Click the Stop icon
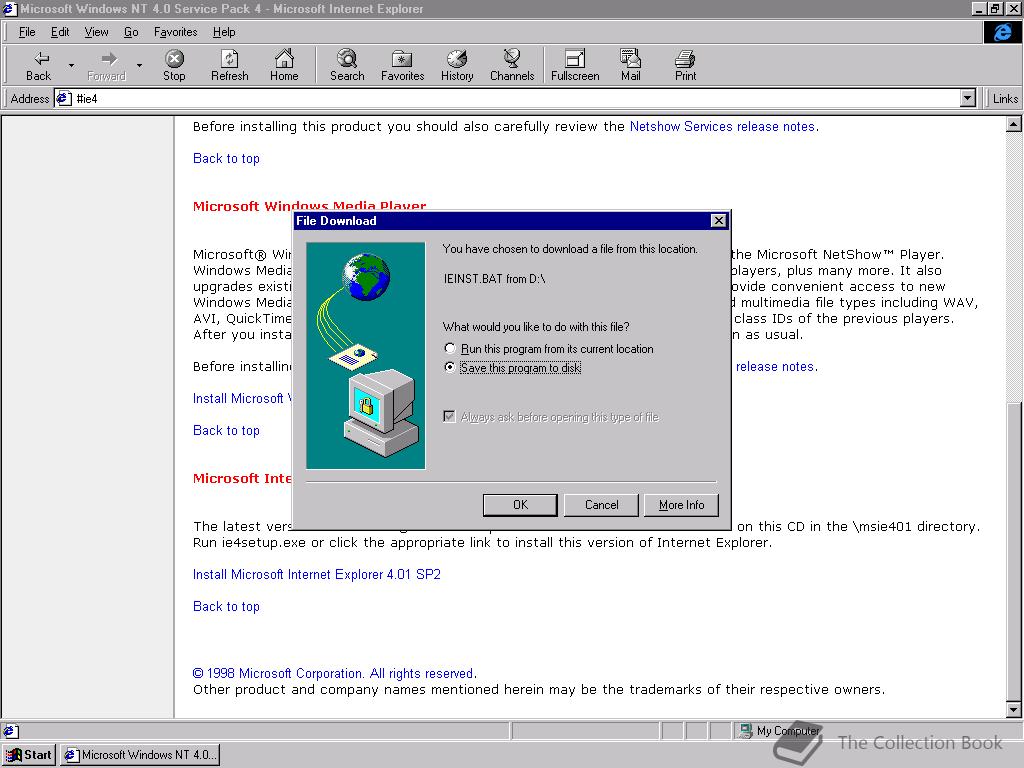1024x768 pixels. (173, 64)
